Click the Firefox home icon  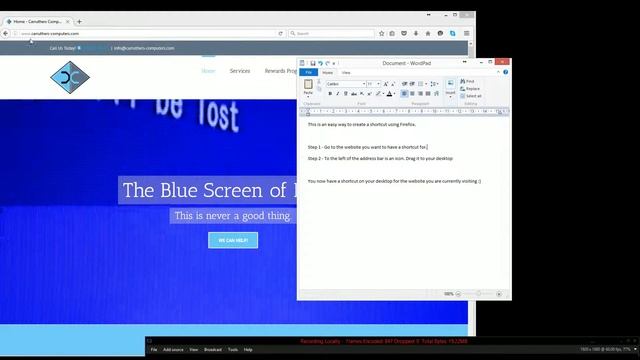pos(428,33)
